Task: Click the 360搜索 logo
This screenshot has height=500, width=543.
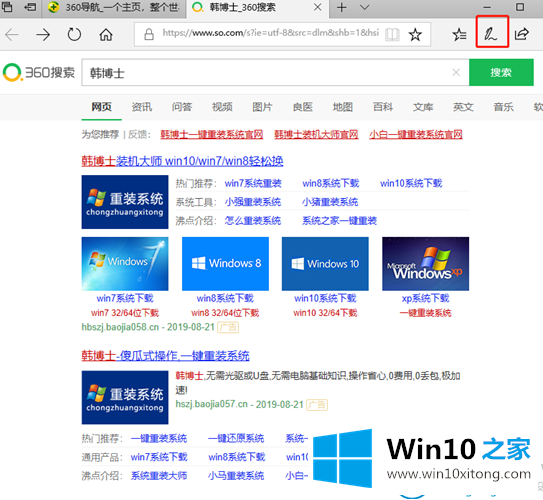Action: 39,72
